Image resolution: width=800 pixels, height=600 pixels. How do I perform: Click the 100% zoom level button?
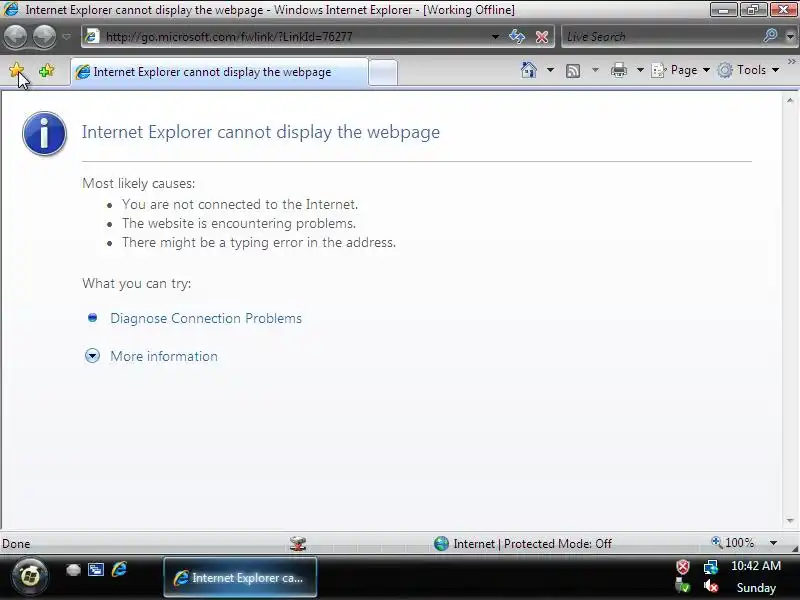733,542
